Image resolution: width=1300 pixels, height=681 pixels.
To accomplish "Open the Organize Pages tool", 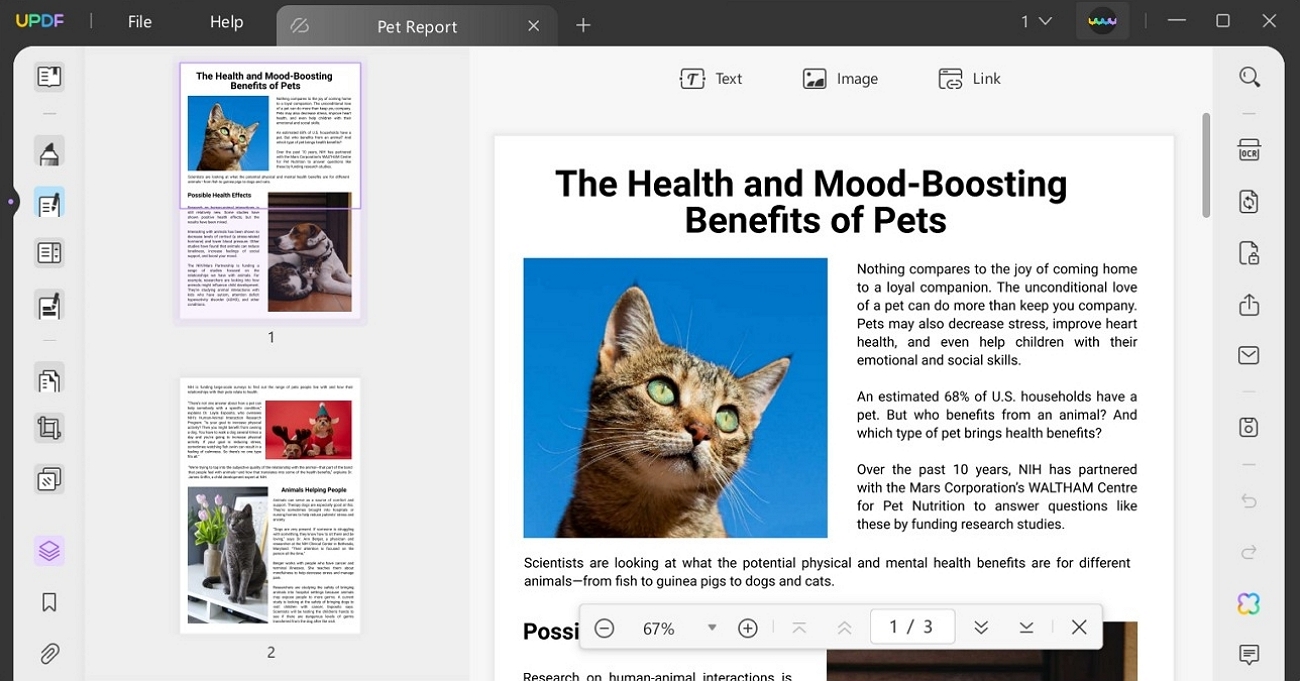I will tap(49, 253).
